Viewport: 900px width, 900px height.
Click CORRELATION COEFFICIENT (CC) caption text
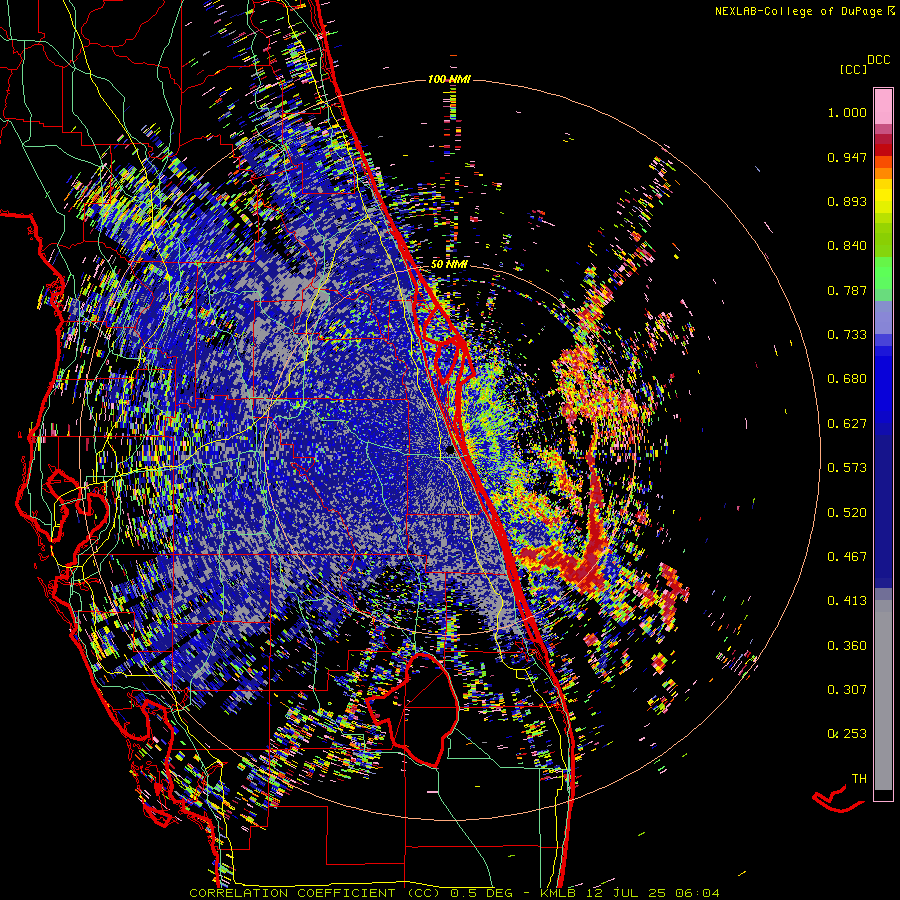coord(317,893)
